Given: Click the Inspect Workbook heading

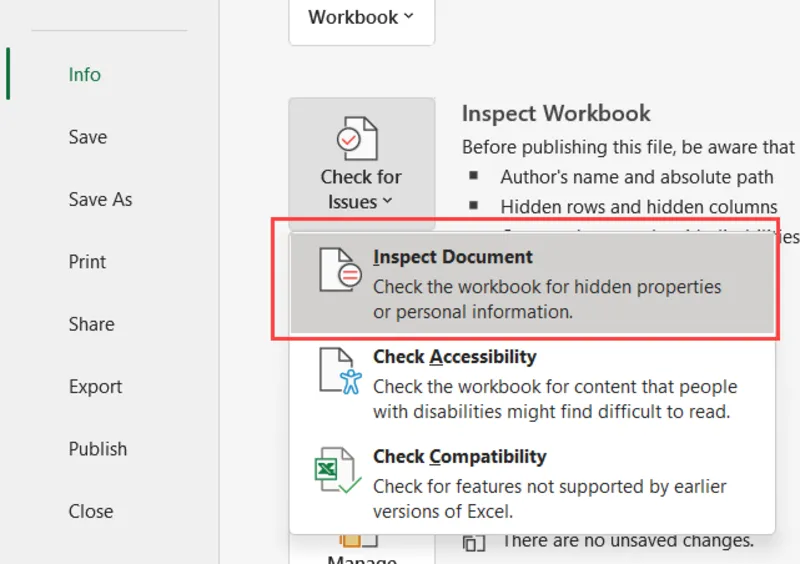Looking at the screenshot, I should tap(556, 113).
